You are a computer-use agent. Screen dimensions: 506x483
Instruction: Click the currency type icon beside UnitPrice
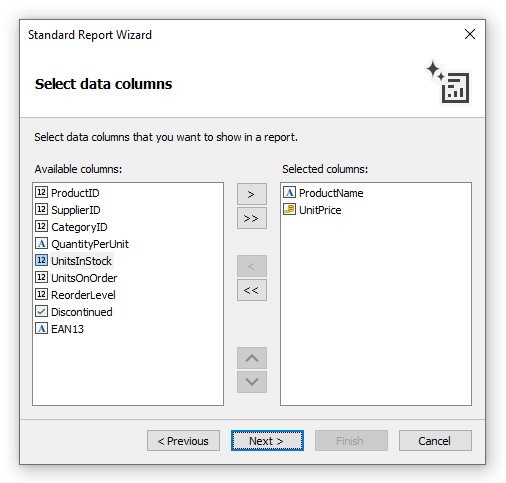tap(289, 209)
